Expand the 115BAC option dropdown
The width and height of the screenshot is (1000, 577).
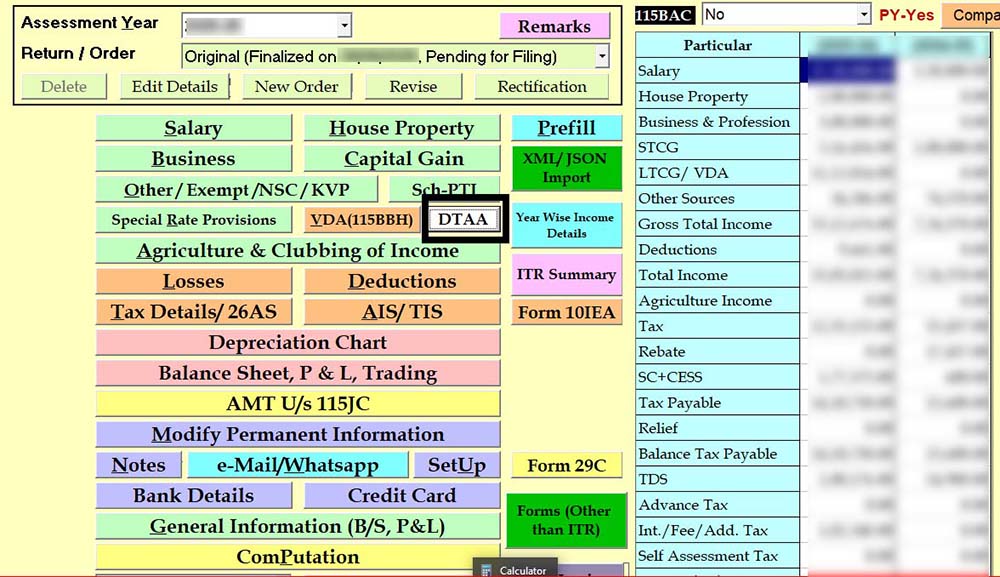click(864, 15)
